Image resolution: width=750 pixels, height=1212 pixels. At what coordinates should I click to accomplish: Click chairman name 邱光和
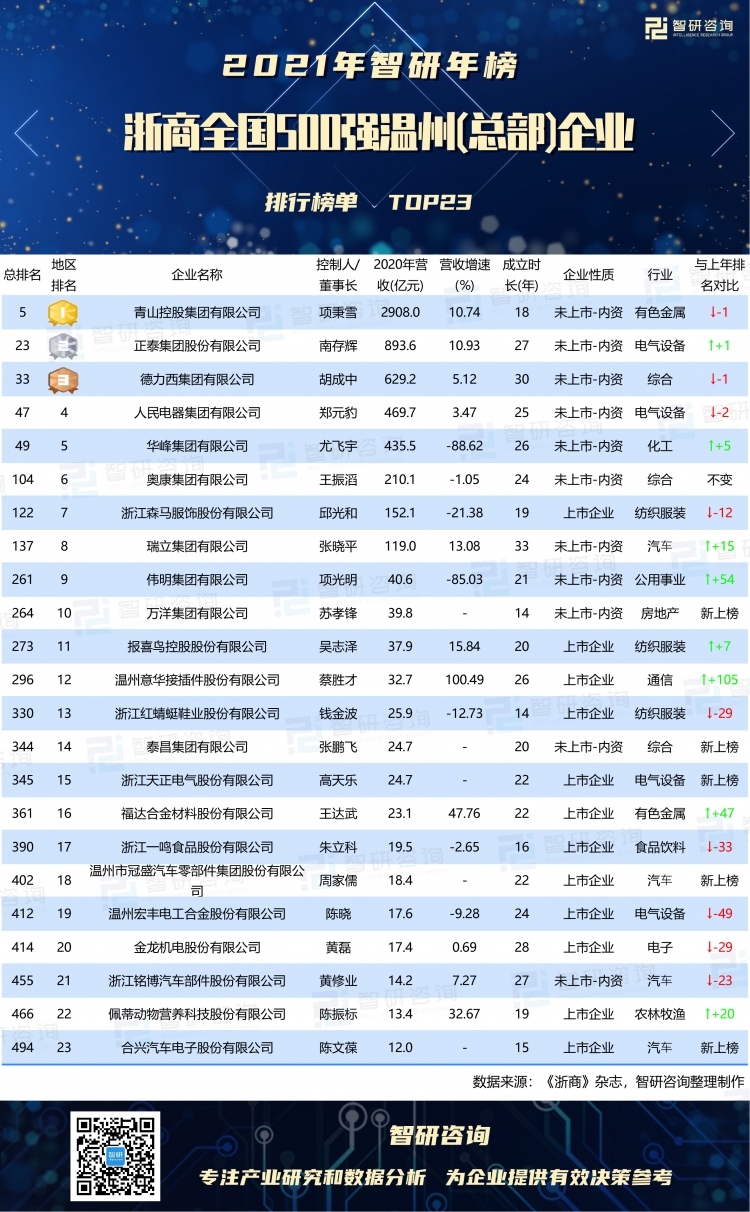tap(337, 513)
